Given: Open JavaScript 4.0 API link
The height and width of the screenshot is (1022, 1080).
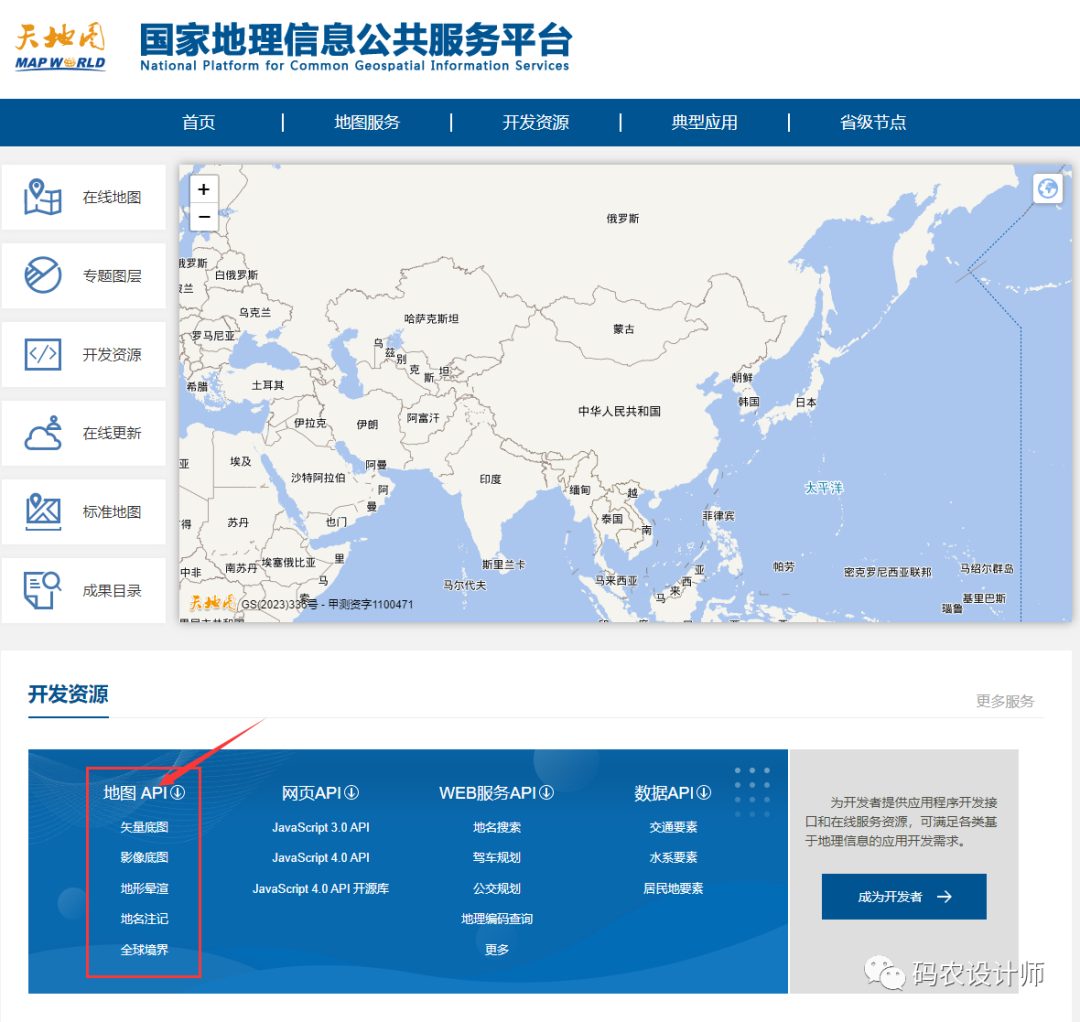Looking at the screenshot, I should [321, 858].
